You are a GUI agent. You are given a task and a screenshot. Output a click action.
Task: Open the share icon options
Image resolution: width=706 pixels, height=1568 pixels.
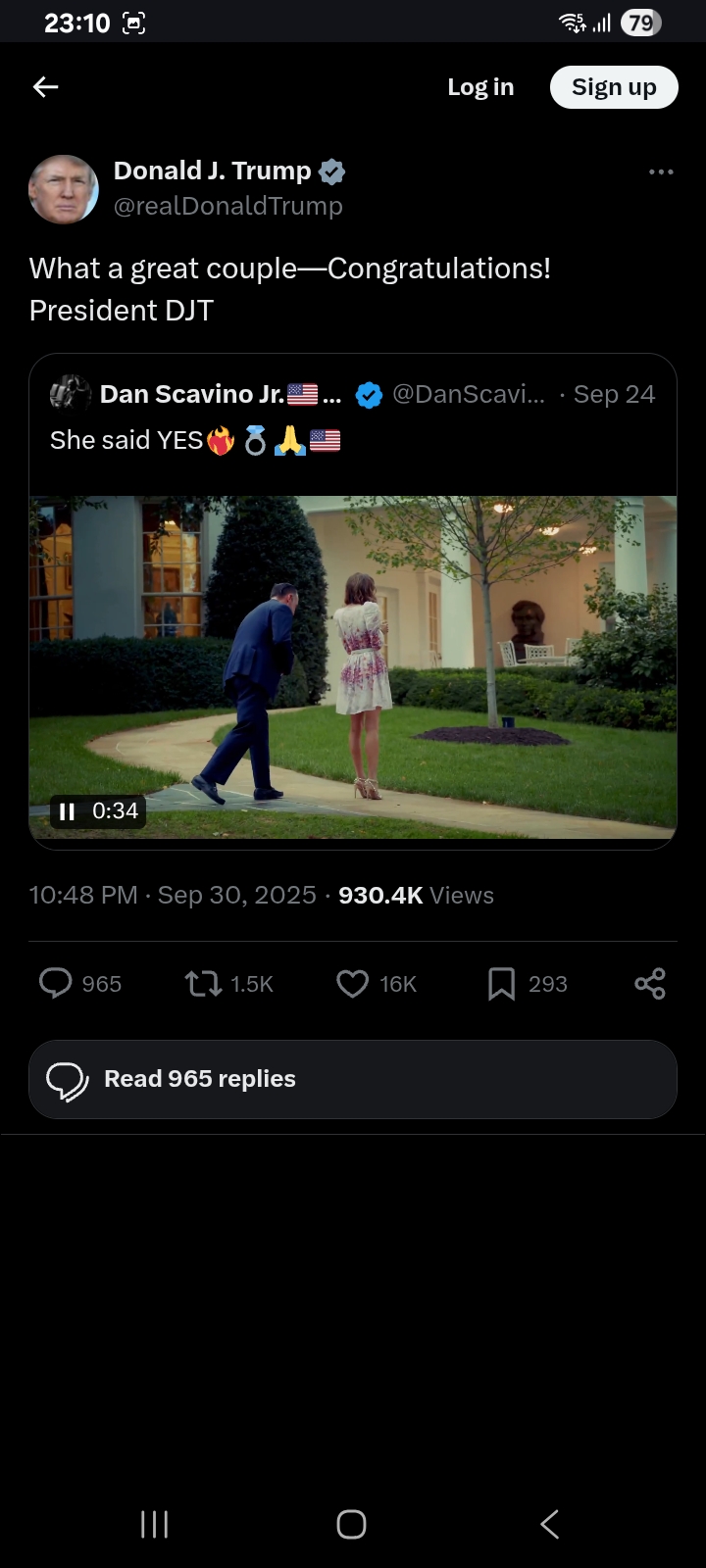pyautogui.click(x=650, y=983)
